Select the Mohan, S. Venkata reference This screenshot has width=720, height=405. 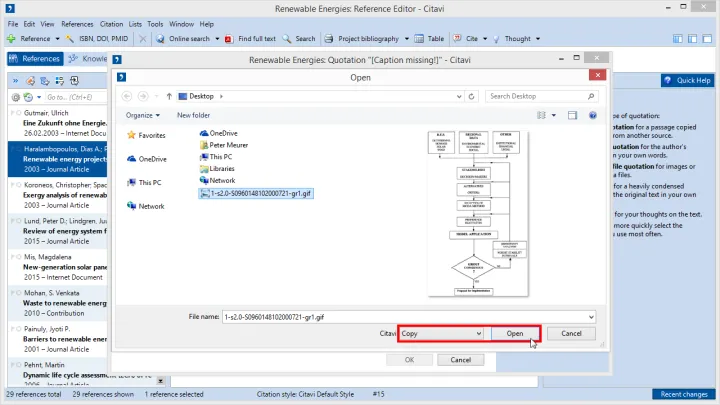coord(57,303)
